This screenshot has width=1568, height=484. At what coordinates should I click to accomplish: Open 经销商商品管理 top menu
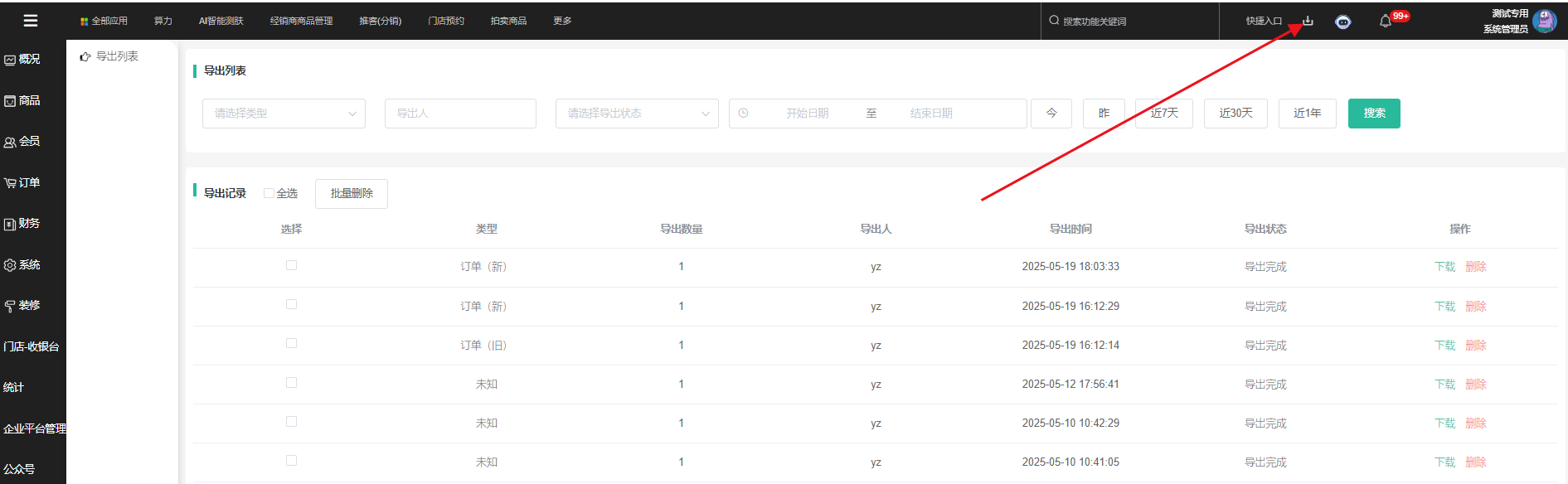pyautogui.click(x=302, y=22)
